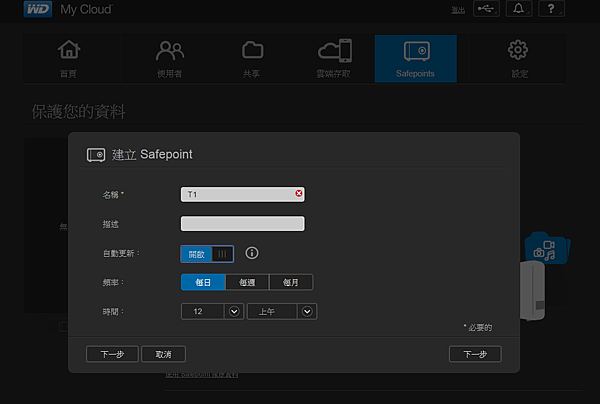The width and height of the screenshot is (600, 404).
Task: Click the house icon in navigation
Action: click(x=69, y=50)
